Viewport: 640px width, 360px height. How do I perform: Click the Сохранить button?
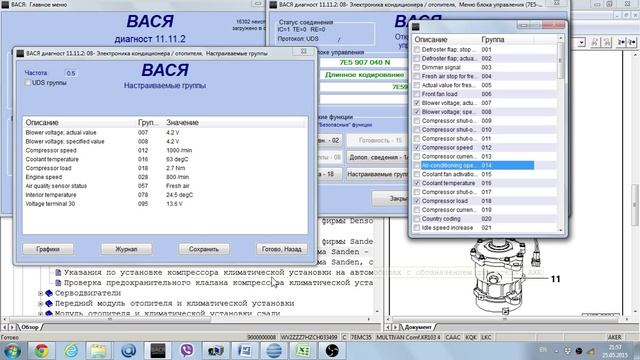[204, 249]
